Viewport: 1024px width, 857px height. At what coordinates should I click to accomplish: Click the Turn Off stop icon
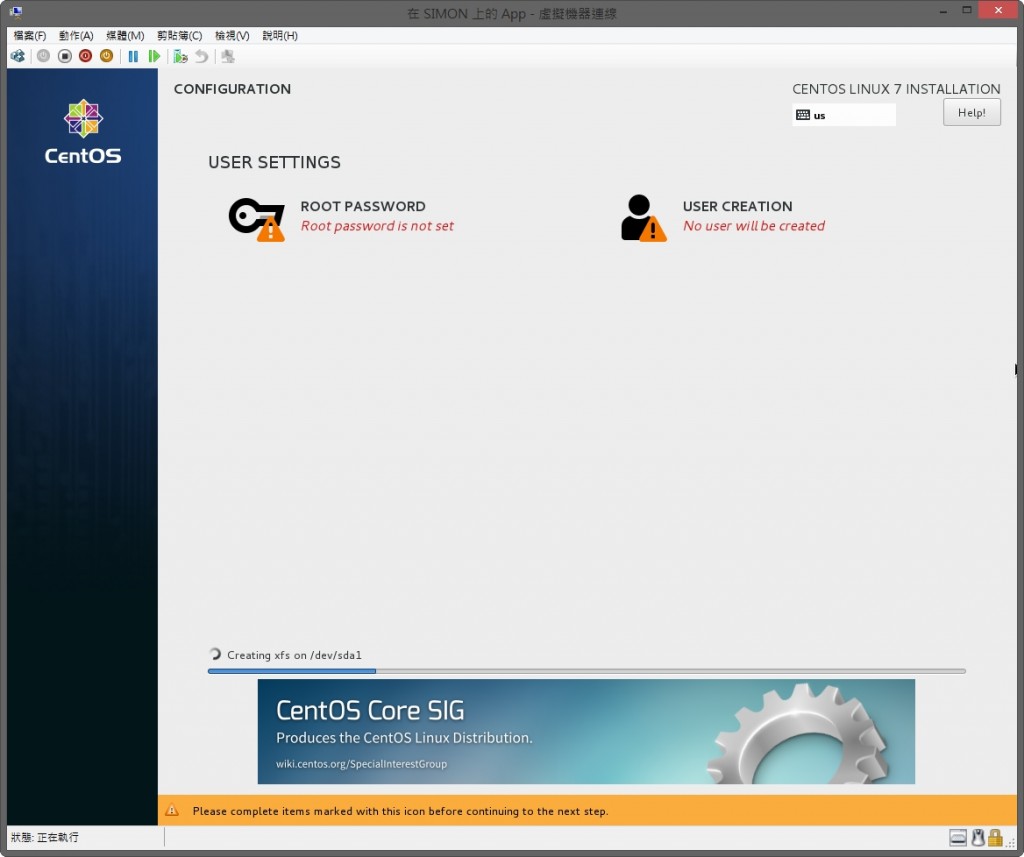65,56
